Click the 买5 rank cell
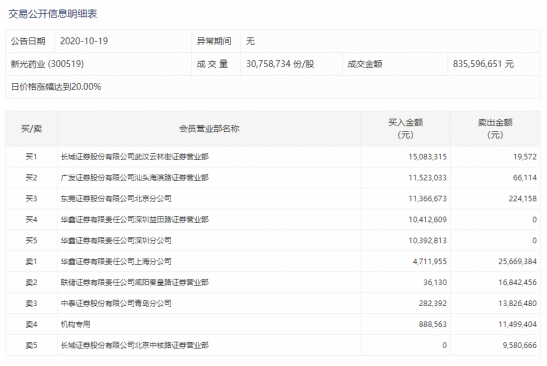 [x=31, y=241]
